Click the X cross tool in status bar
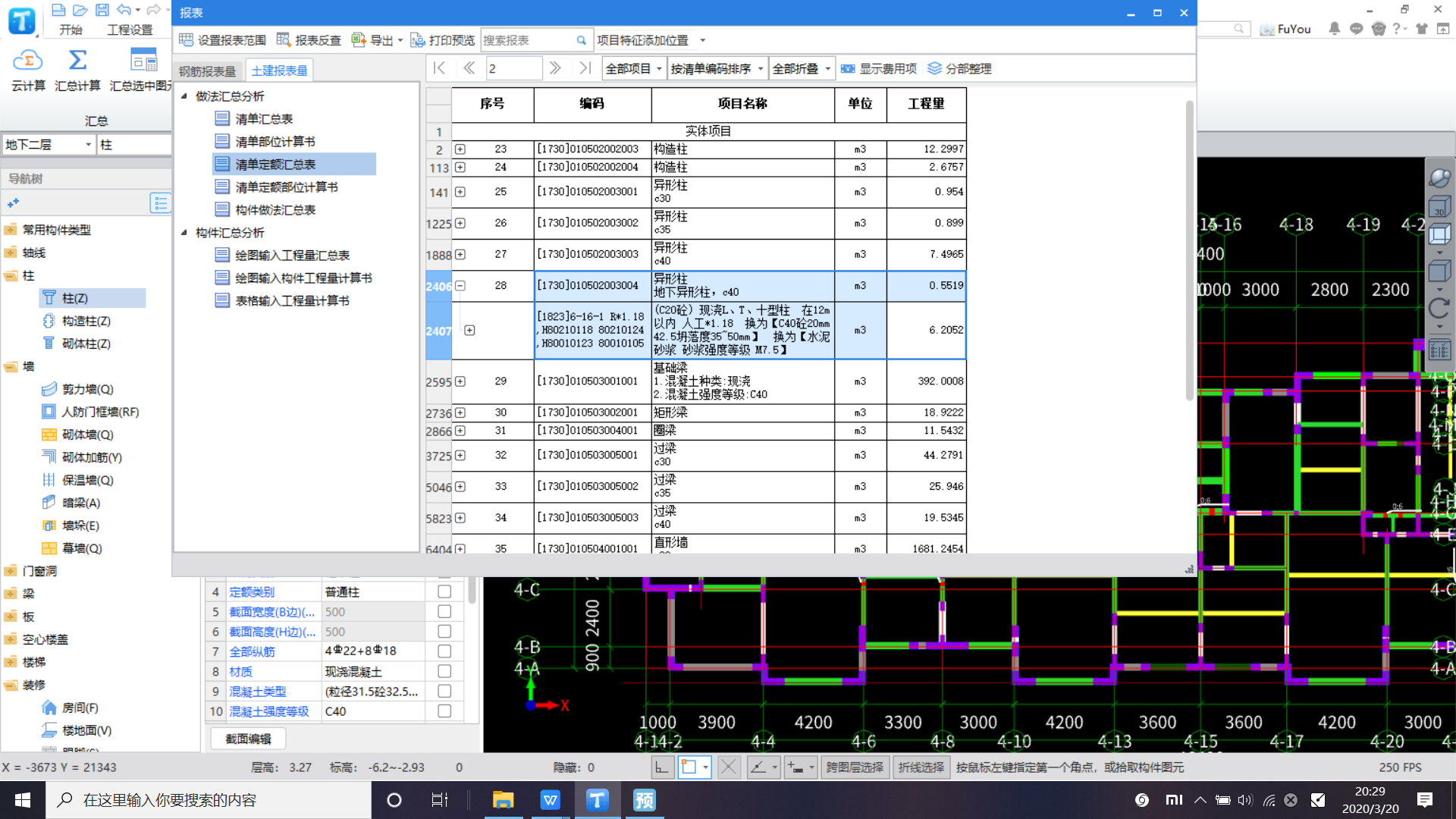The image size is (1456, 819). 728,767
